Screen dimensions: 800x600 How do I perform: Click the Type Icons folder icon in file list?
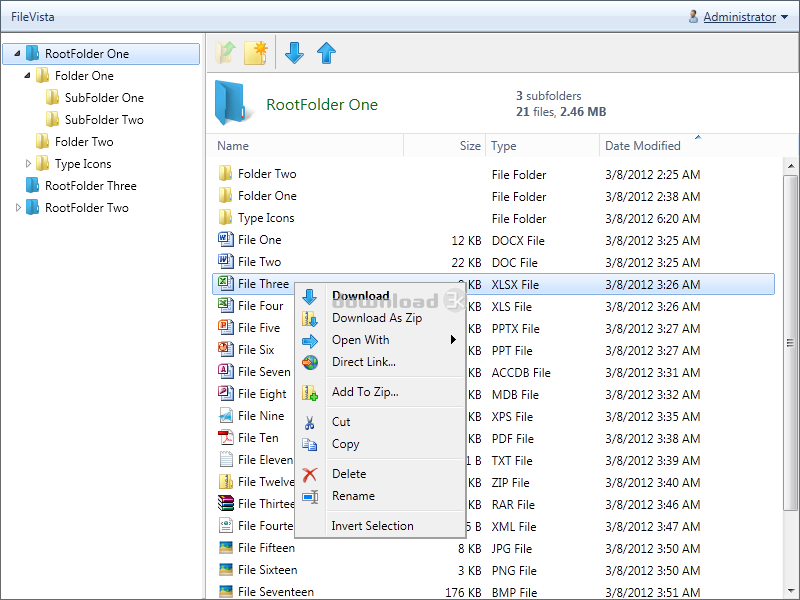[x=225, y=217]
